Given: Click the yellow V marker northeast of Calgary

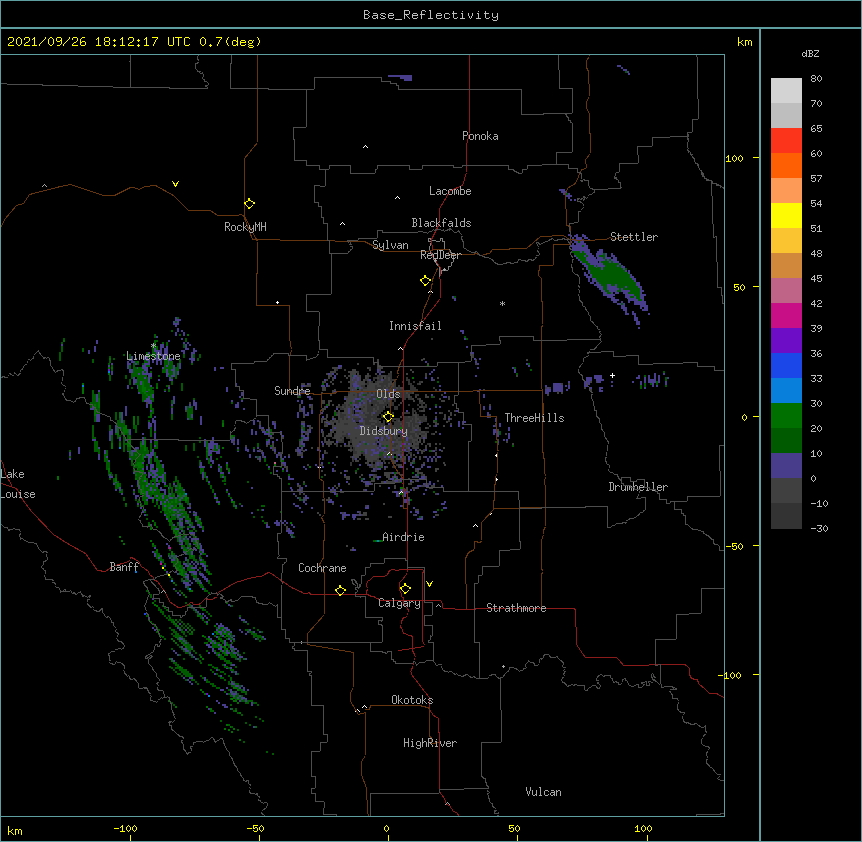Looking at the screenshot, I should (x=429, y=584).
